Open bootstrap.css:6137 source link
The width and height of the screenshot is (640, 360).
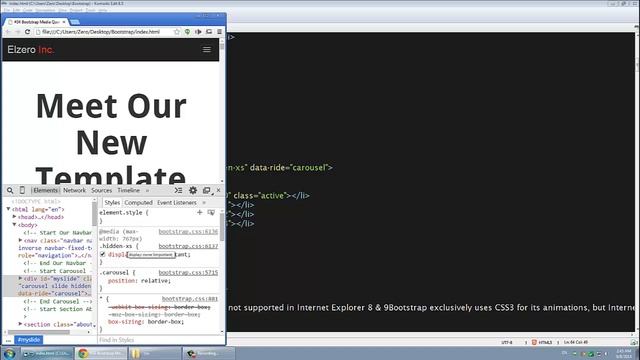pos(188,246)
